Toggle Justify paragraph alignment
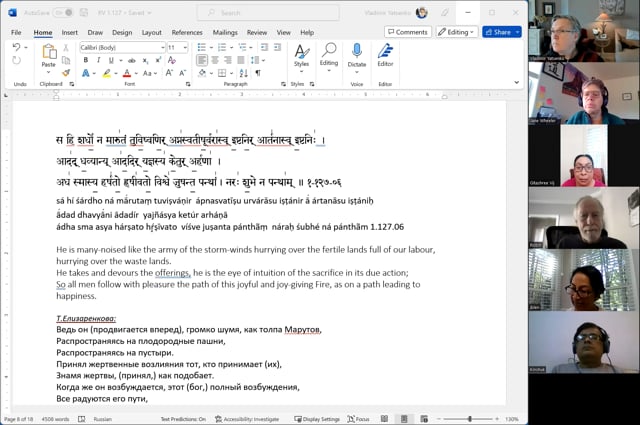The width and height of the screenshot is (640, 425). (x=241, y=60)
